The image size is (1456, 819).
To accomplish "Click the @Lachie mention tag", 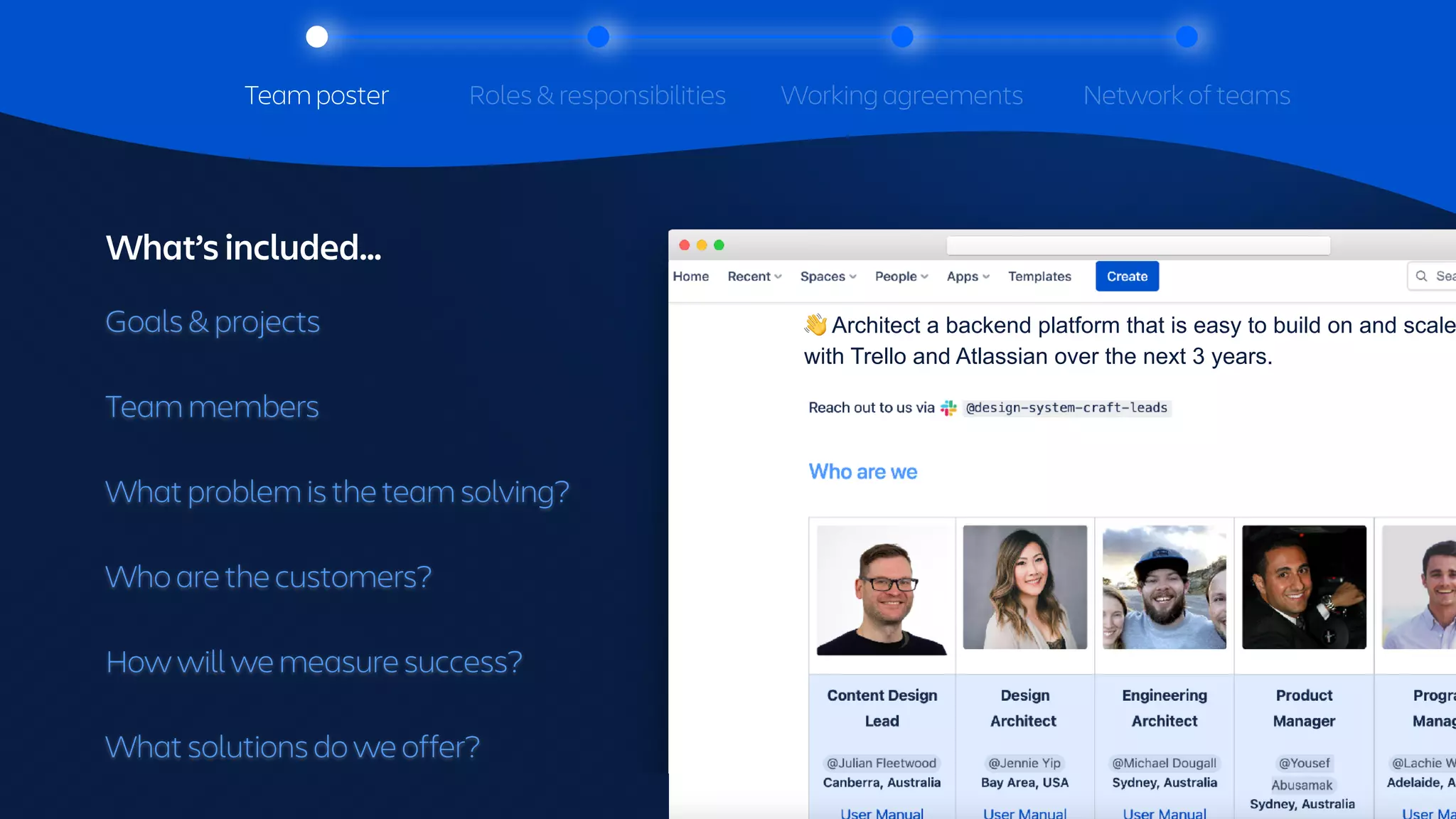I will pyautogui.click(x=1422, y=764).
